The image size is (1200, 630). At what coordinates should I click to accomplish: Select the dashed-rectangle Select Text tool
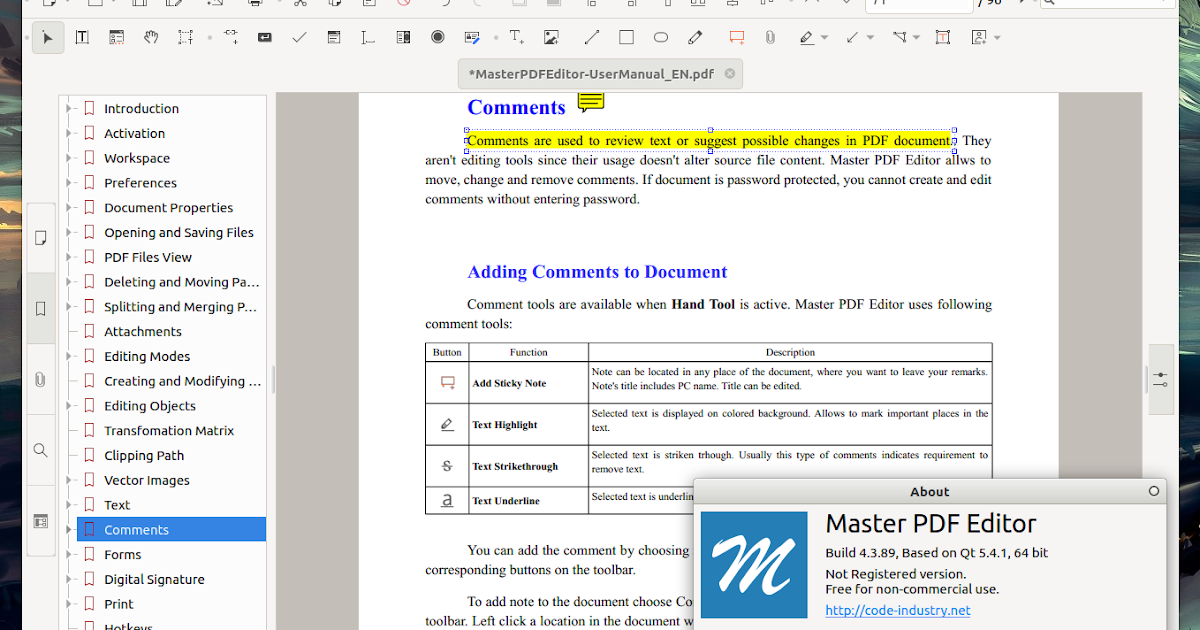186,38
